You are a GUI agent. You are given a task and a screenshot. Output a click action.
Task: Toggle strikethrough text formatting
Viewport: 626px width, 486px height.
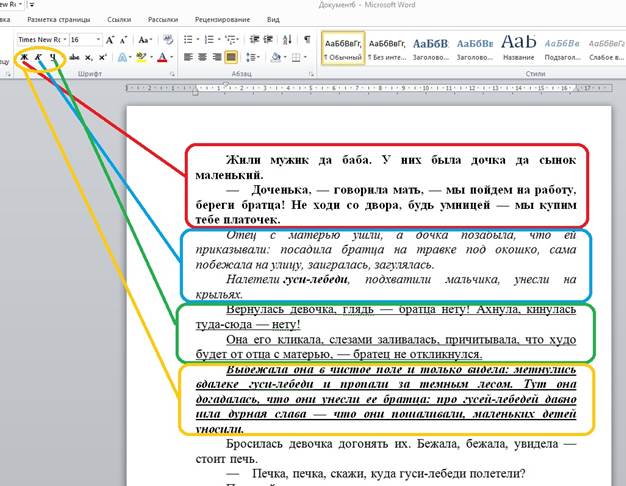click(x=74, y=58)
